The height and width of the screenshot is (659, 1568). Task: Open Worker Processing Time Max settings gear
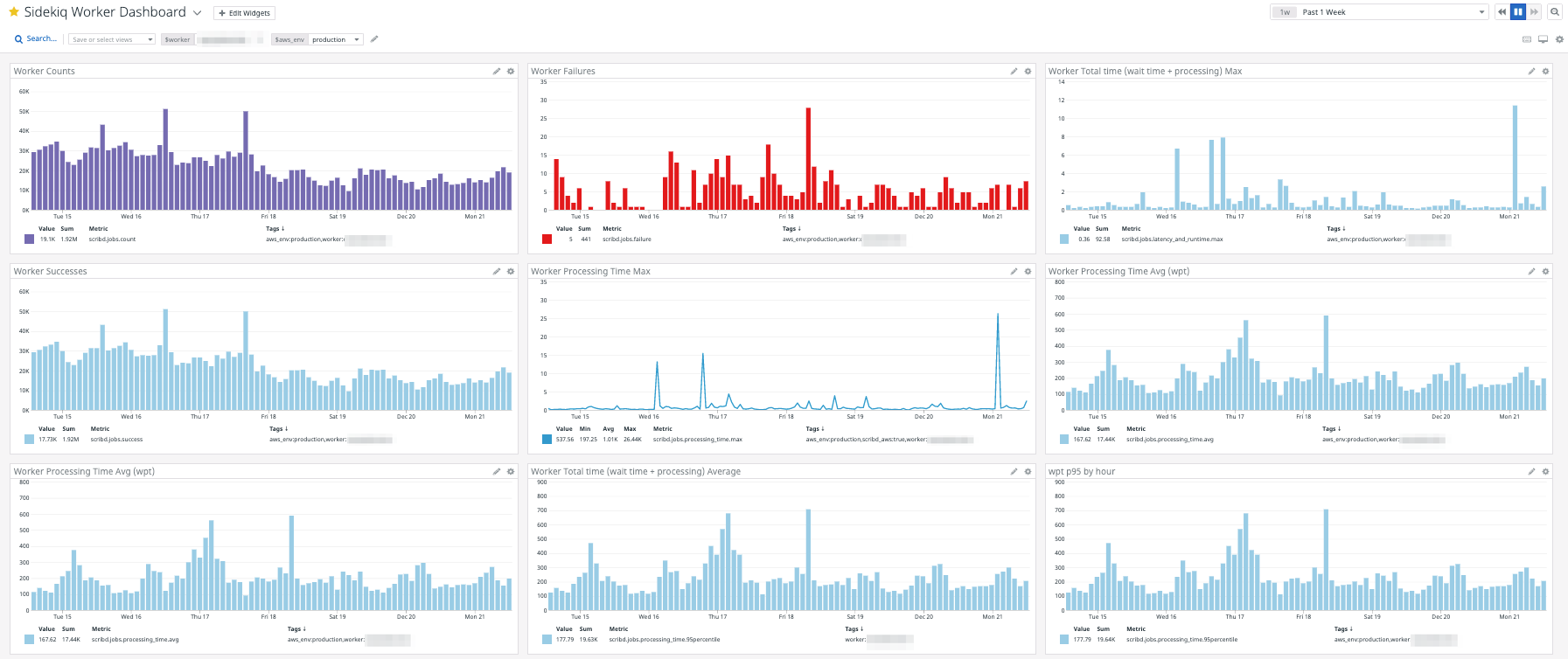pyautogui.click(x=1028, y=272)
